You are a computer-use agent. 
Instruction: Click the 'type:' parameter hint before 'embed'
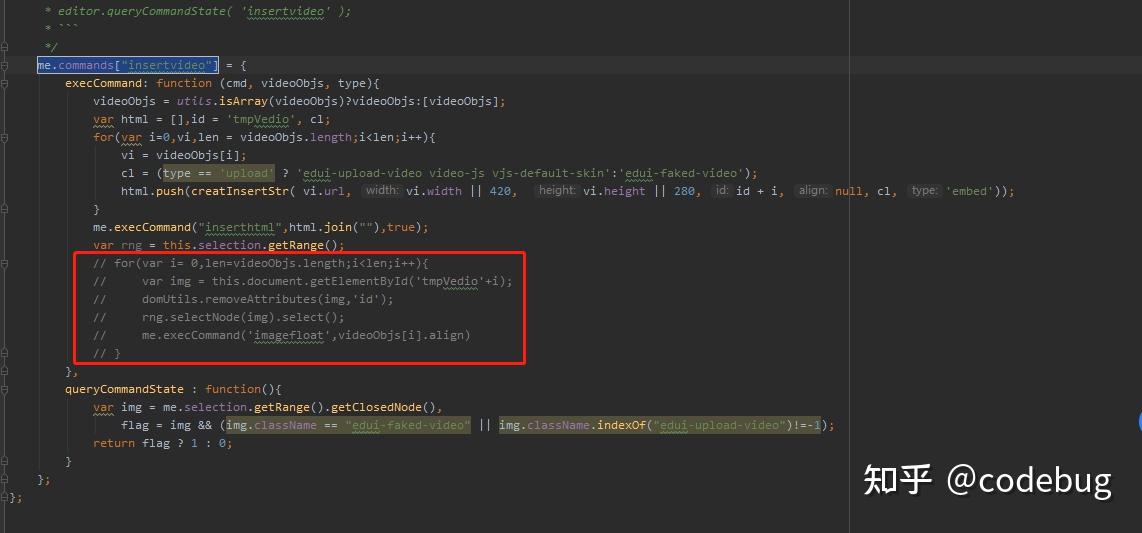click(x=924, y=191)
